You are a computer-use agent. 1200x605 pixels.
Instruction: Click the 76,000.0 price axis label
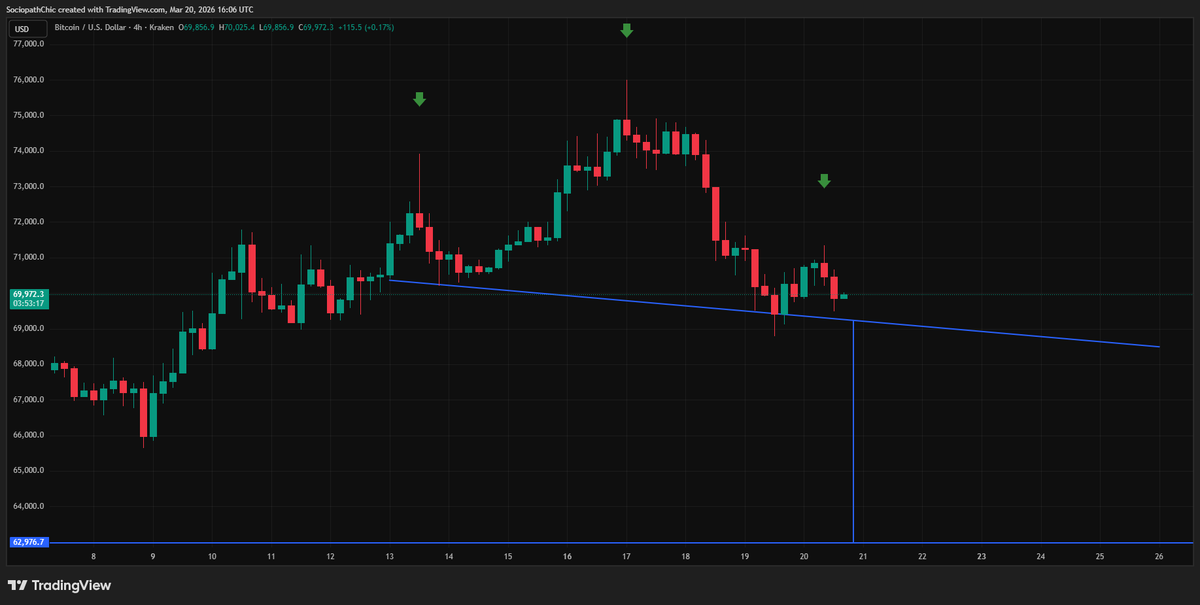tap(29, 80)
